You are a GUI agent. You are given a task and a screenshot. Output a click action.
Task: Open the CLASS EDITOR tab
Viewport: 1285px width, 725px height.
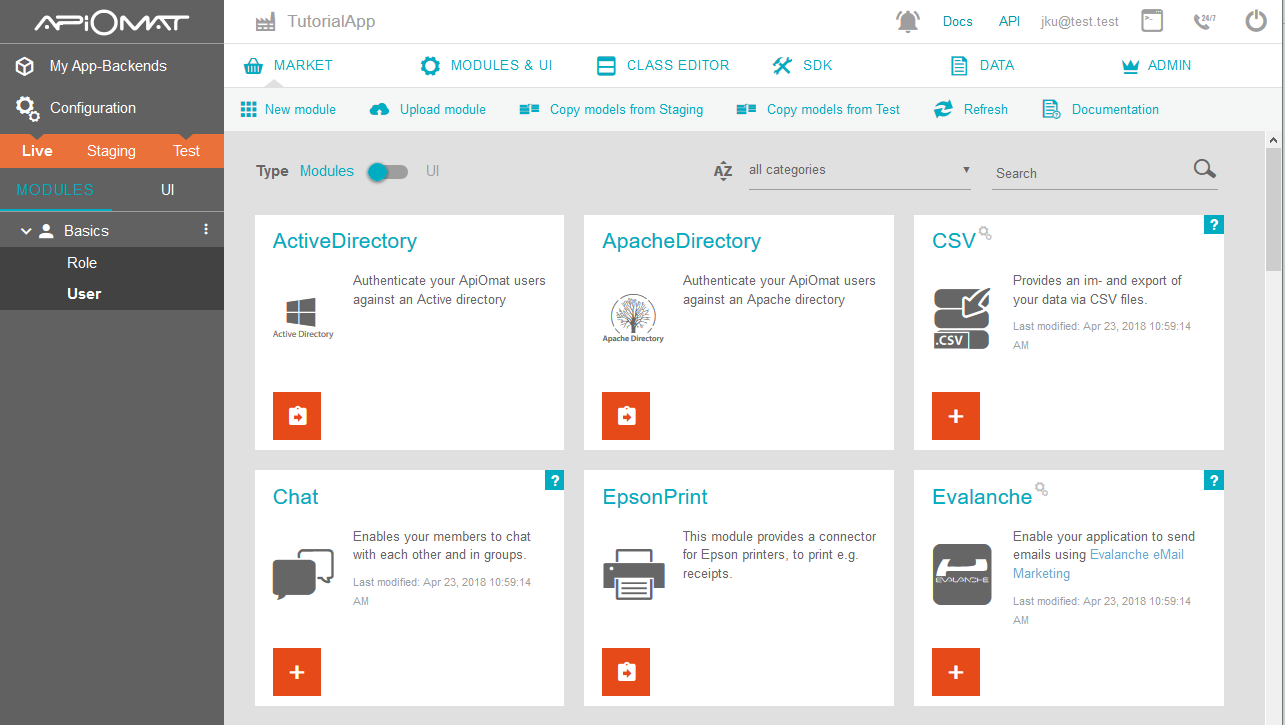(x=663, y=65)
